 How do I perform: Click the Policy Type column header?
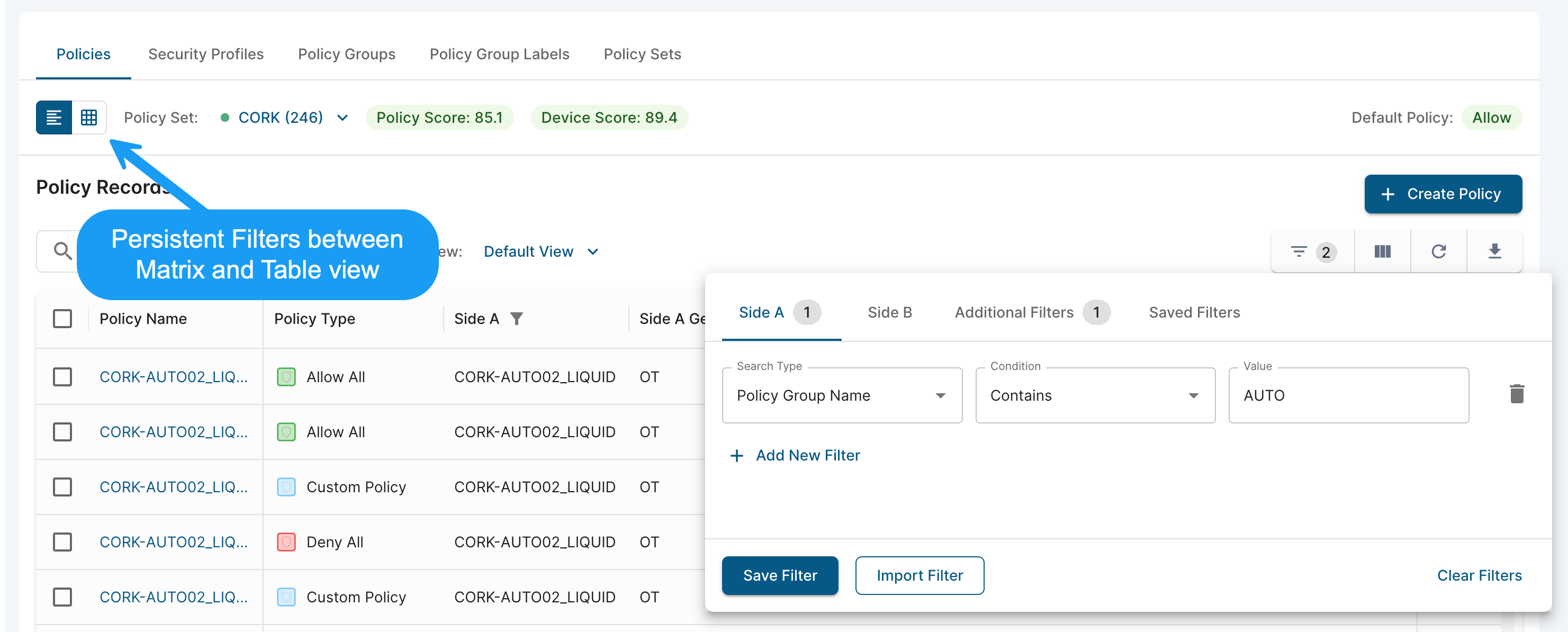pyautogui.click(x=314, y=319)
